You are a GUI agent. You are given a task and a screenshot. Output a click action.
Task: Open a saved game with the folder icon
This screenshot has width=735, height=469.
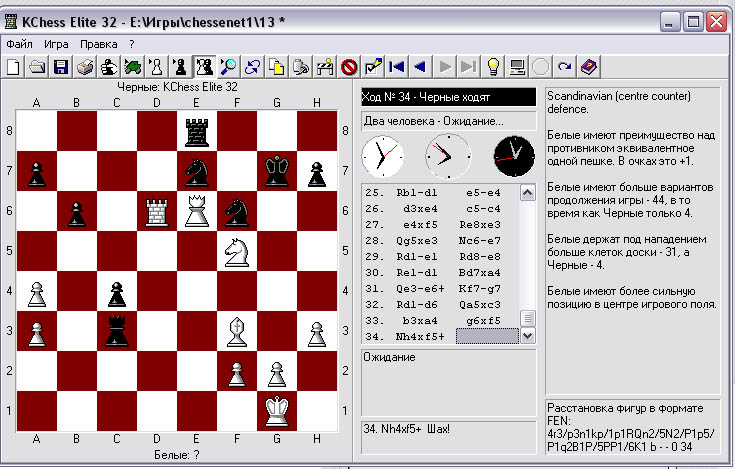[x=37, y=67]
